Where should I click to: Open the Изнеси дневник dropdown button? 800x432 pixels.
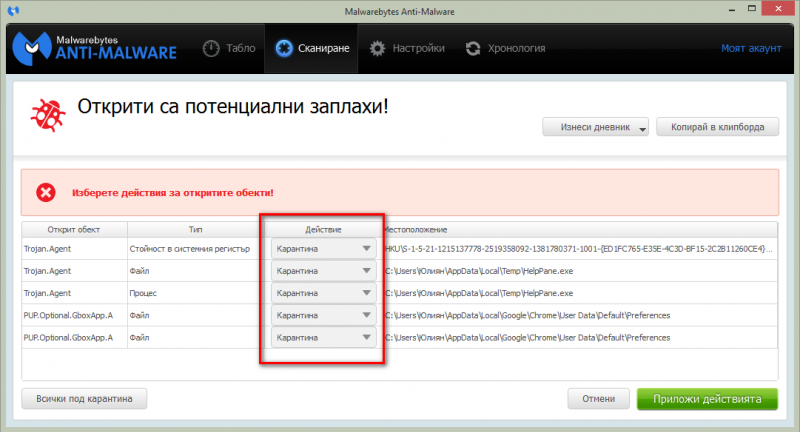coord(595,127)
